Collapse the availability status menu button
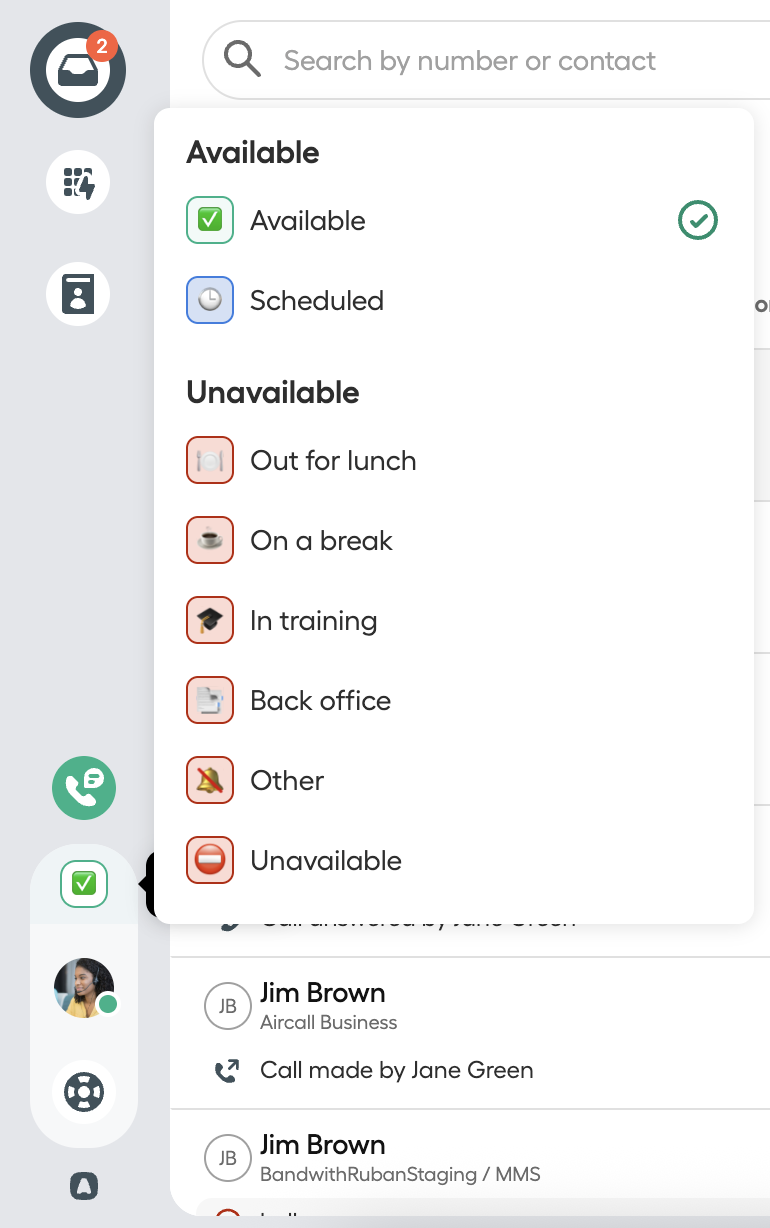This screenshot has width=770, height=1228. pos(84,884)
